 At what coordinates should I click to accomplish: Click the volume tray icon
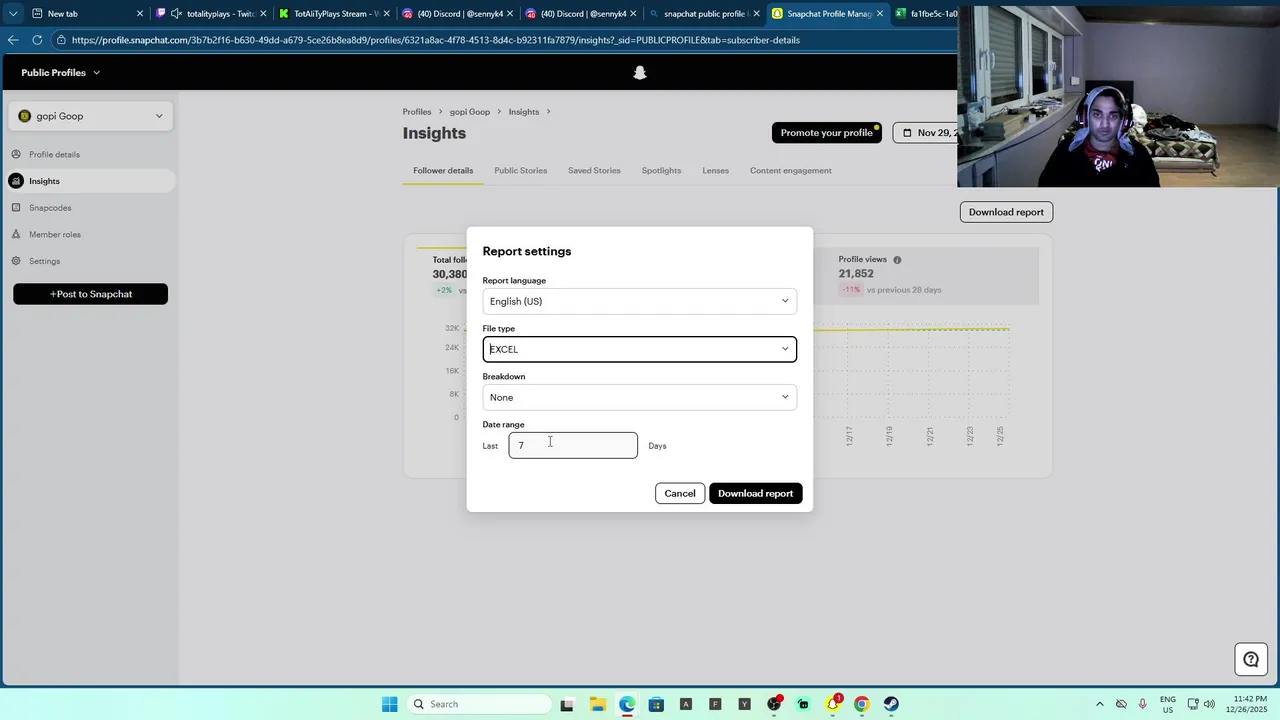[x=1209, y=704]
